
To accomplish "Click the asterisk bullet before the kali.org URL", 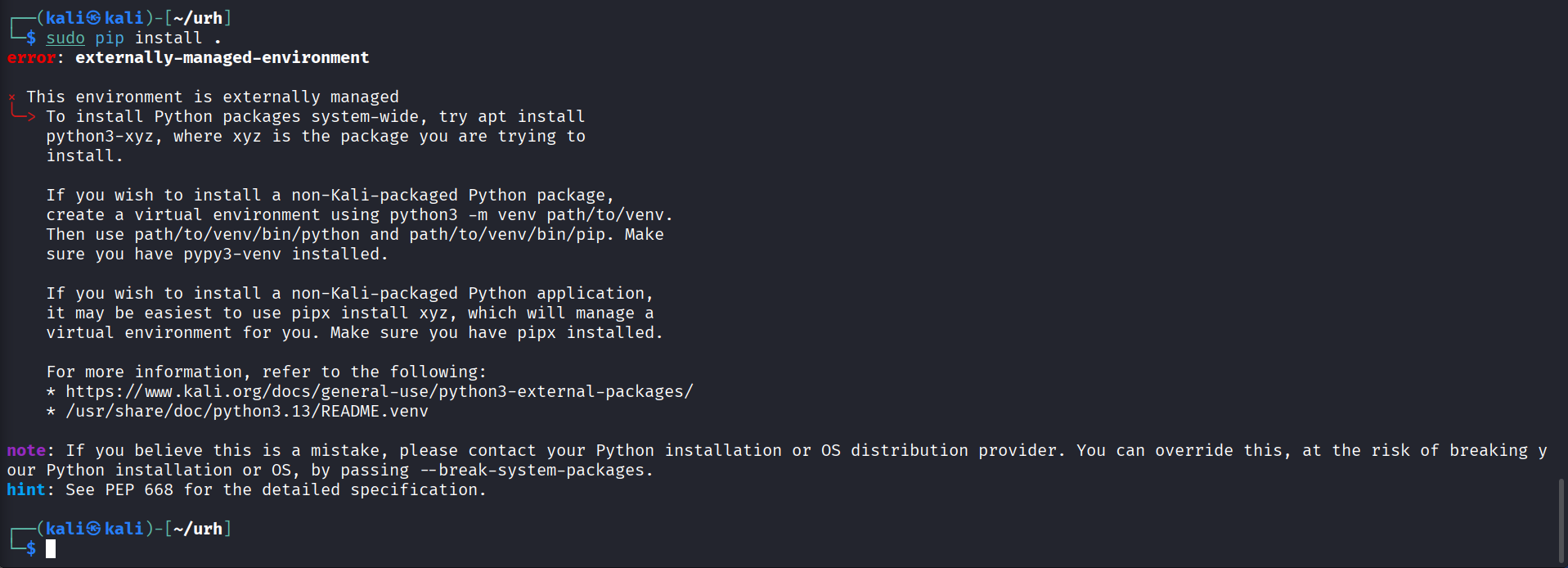I will pos(51,392).
